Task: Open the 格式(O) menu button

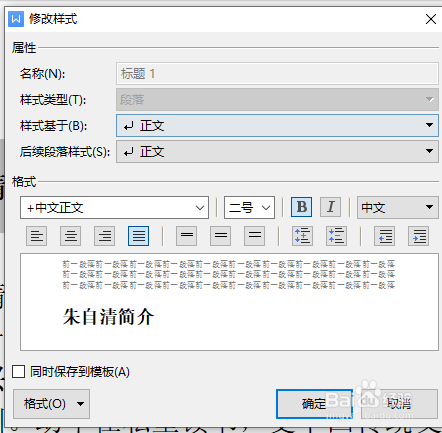Action: 51,404
